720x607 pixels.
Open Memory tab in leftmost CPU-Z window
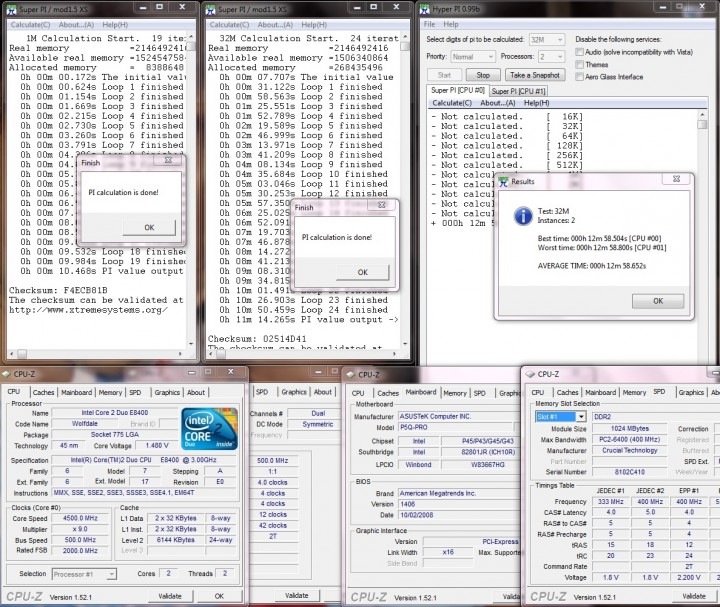[x=110, y=393]
